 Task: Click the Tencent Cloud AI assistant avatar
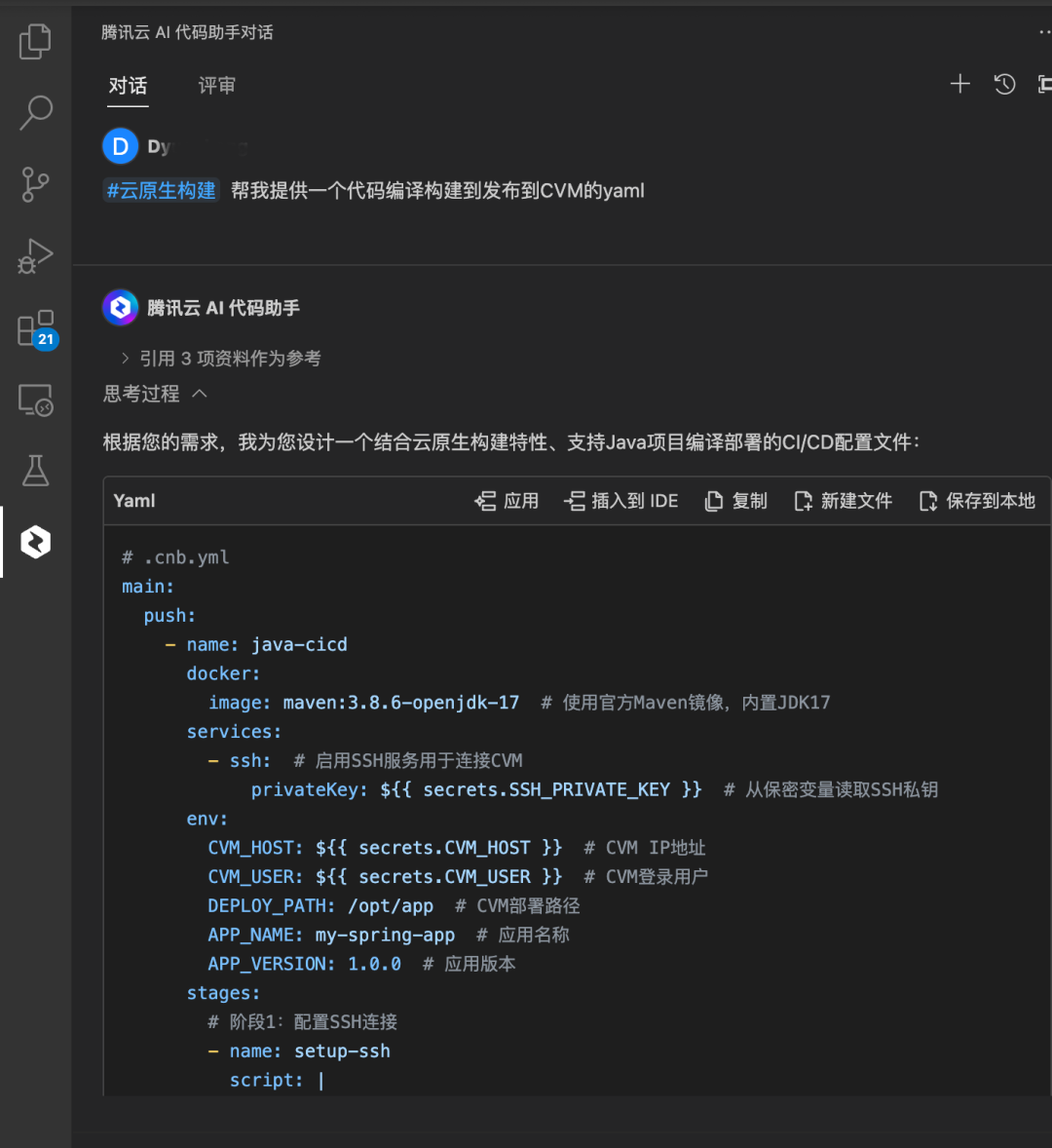pyautogui.click(x=120, y=308)
